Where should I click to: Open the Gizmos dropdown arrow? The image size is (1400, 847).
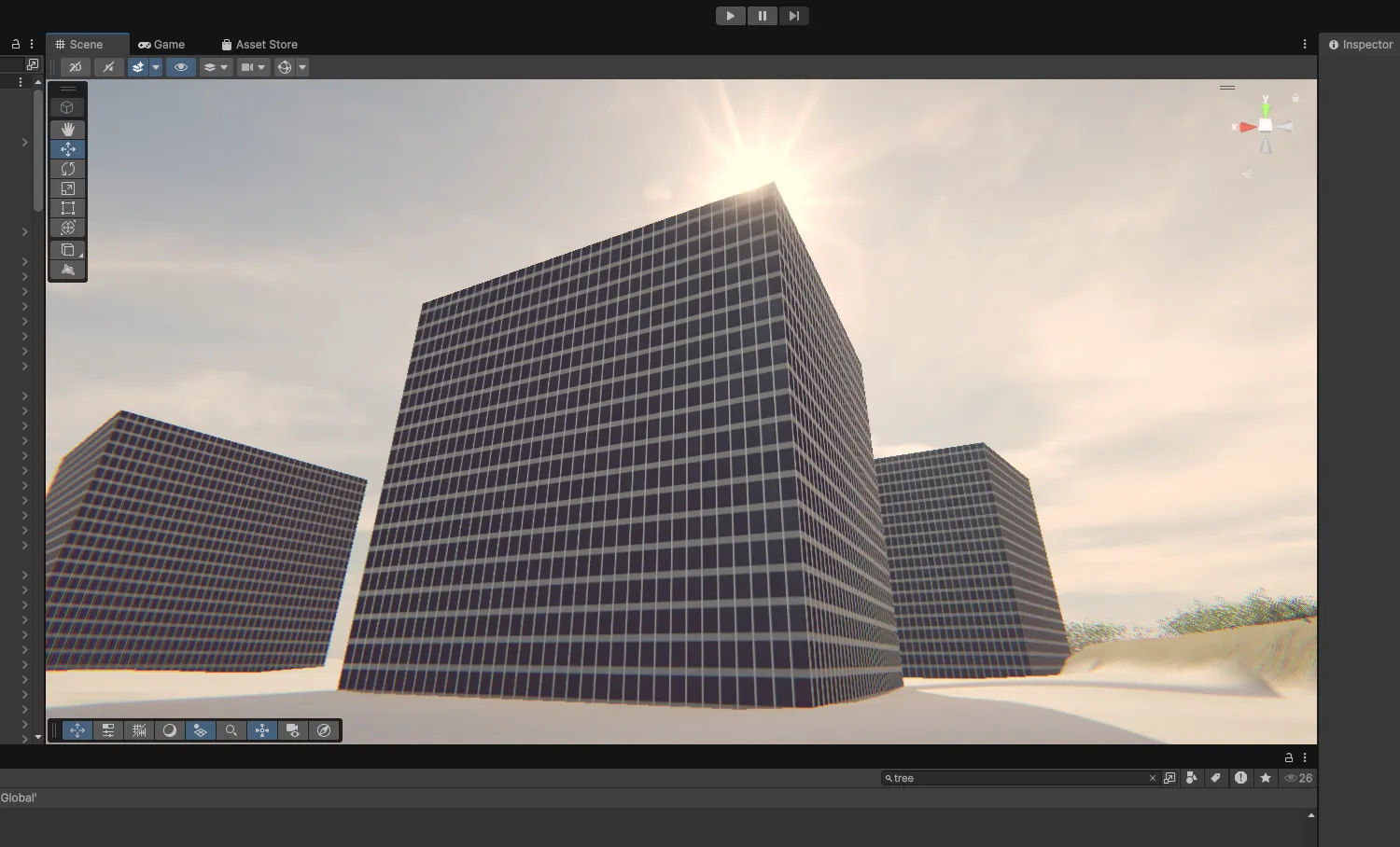click(302, 67)
